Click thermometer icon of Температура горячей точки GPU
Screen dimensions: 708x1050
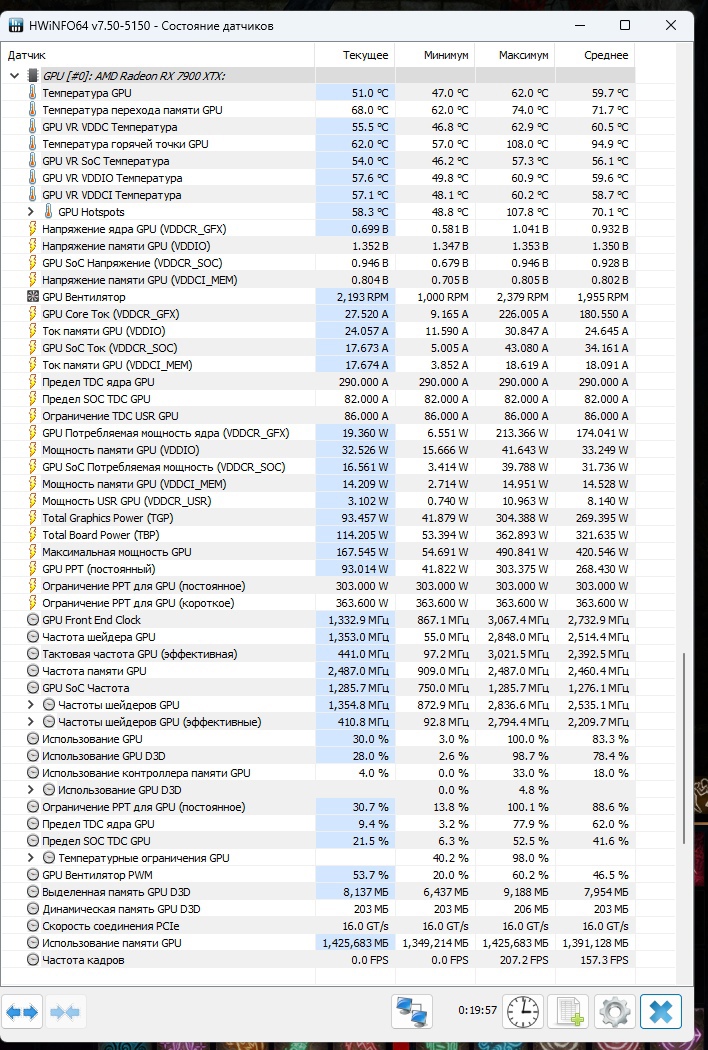coord(32,143)
